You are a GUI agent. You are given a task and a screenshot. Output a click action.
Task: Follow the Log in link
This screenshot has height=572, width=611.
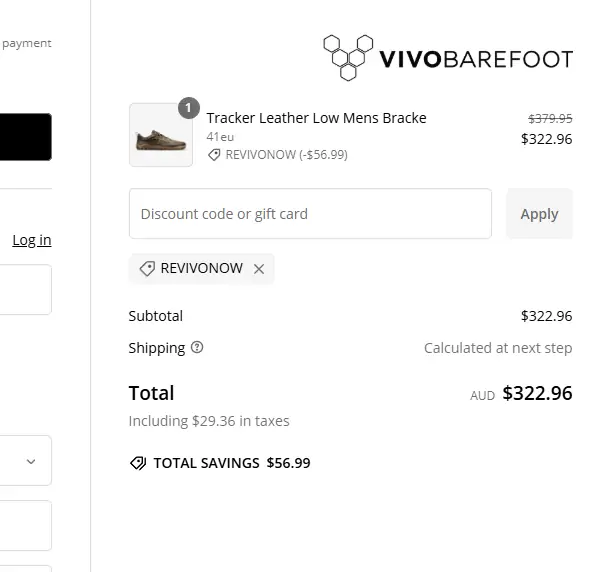click(x=31, y=240)
